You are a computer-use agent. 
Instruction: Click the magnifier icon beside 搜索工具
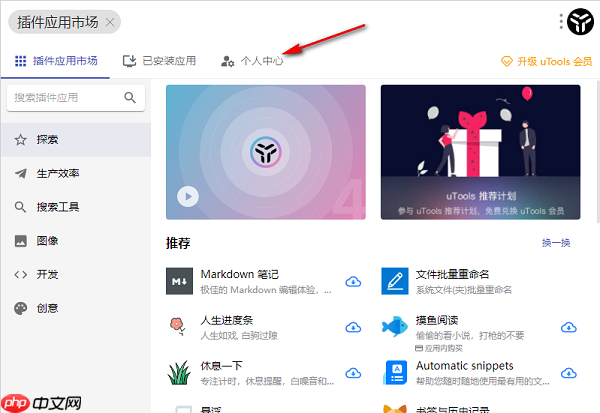(21, 207)
